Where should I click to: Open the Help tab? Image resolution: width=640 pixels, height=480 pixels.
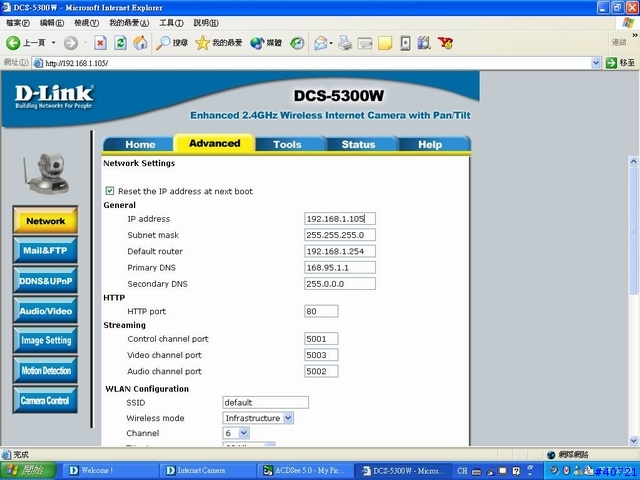click(430, 144)
